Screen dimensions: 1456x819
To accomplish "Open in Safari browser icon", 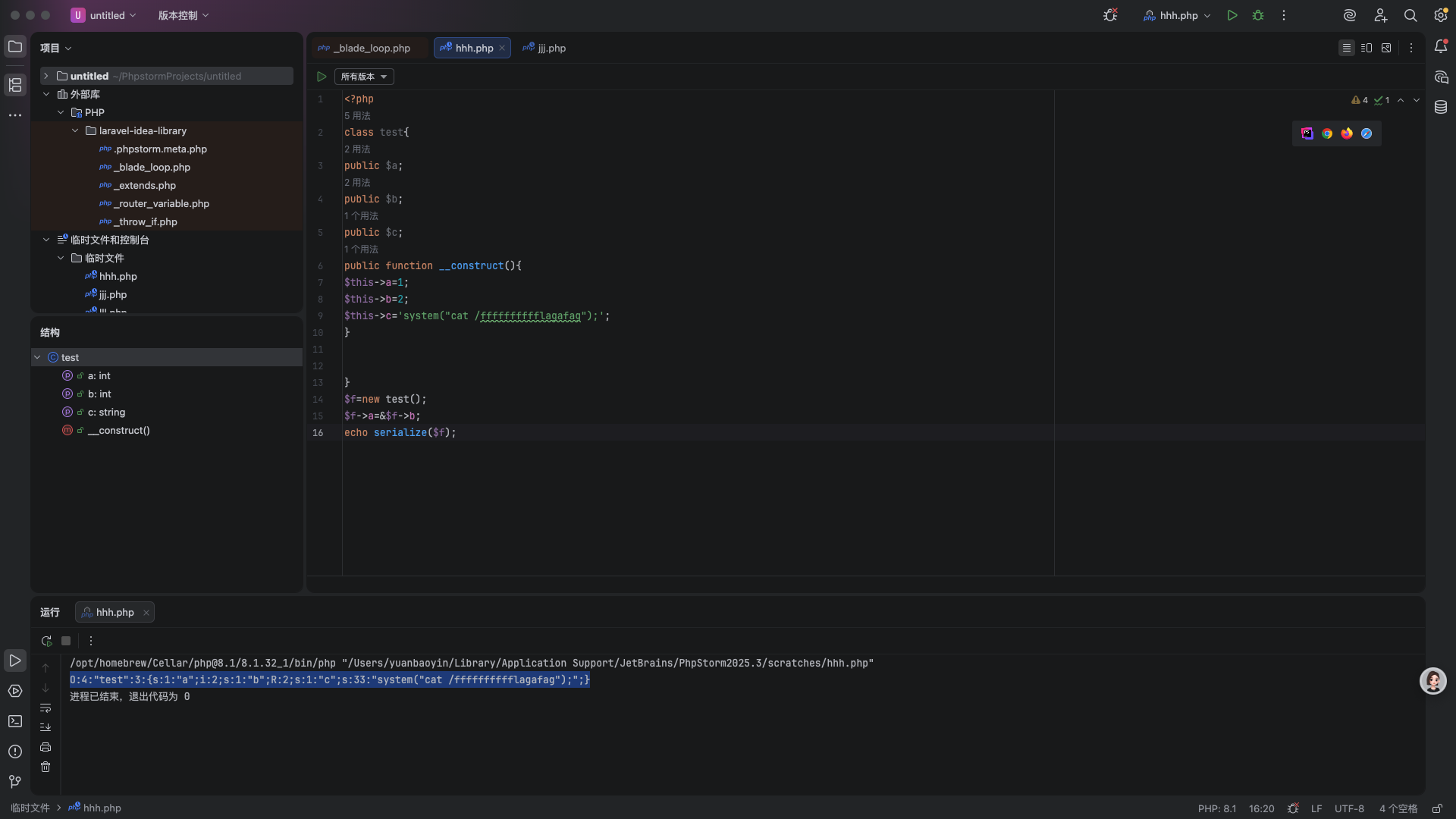I will coord(1367,133).
